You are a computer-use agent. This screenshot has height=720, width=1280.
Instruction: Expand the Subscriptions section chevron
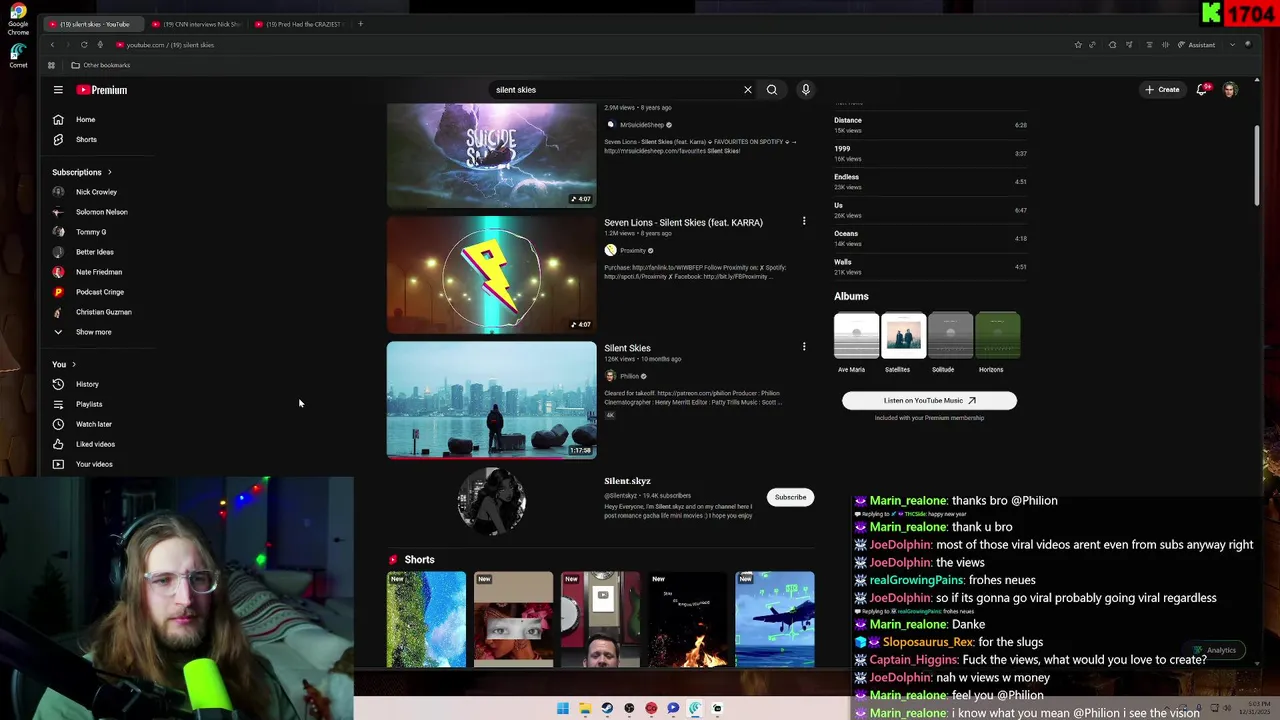click(109, 172)
